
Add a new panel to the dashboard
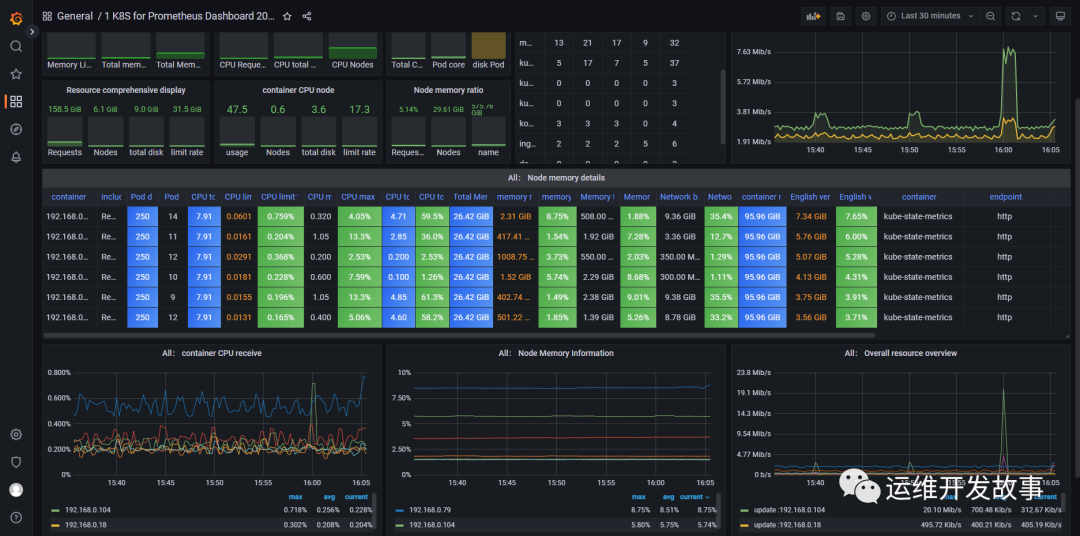(813, 16)
